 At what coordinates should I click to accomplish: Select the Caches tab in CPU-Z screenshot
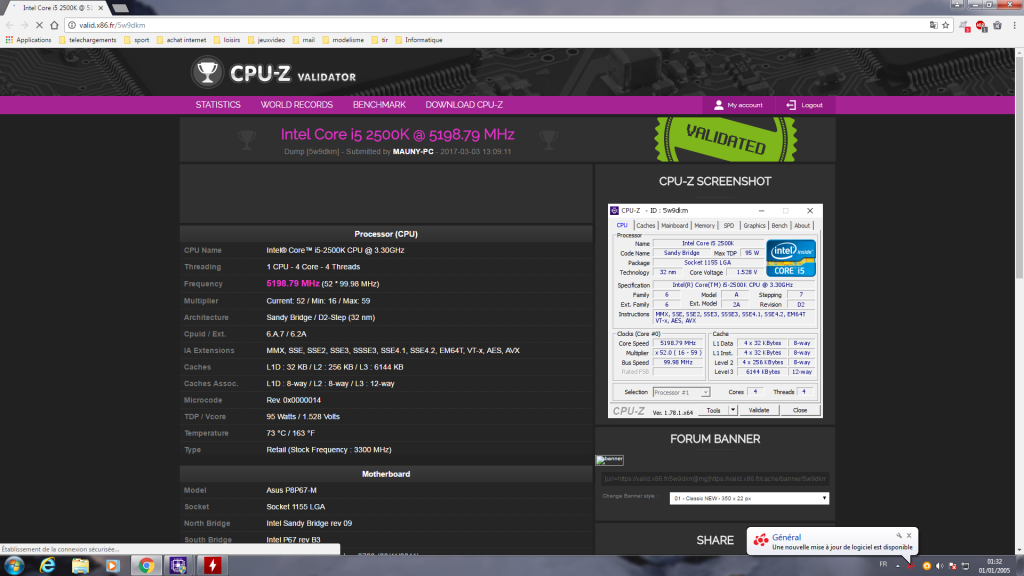pyautogui.click(x=645, y=225)
